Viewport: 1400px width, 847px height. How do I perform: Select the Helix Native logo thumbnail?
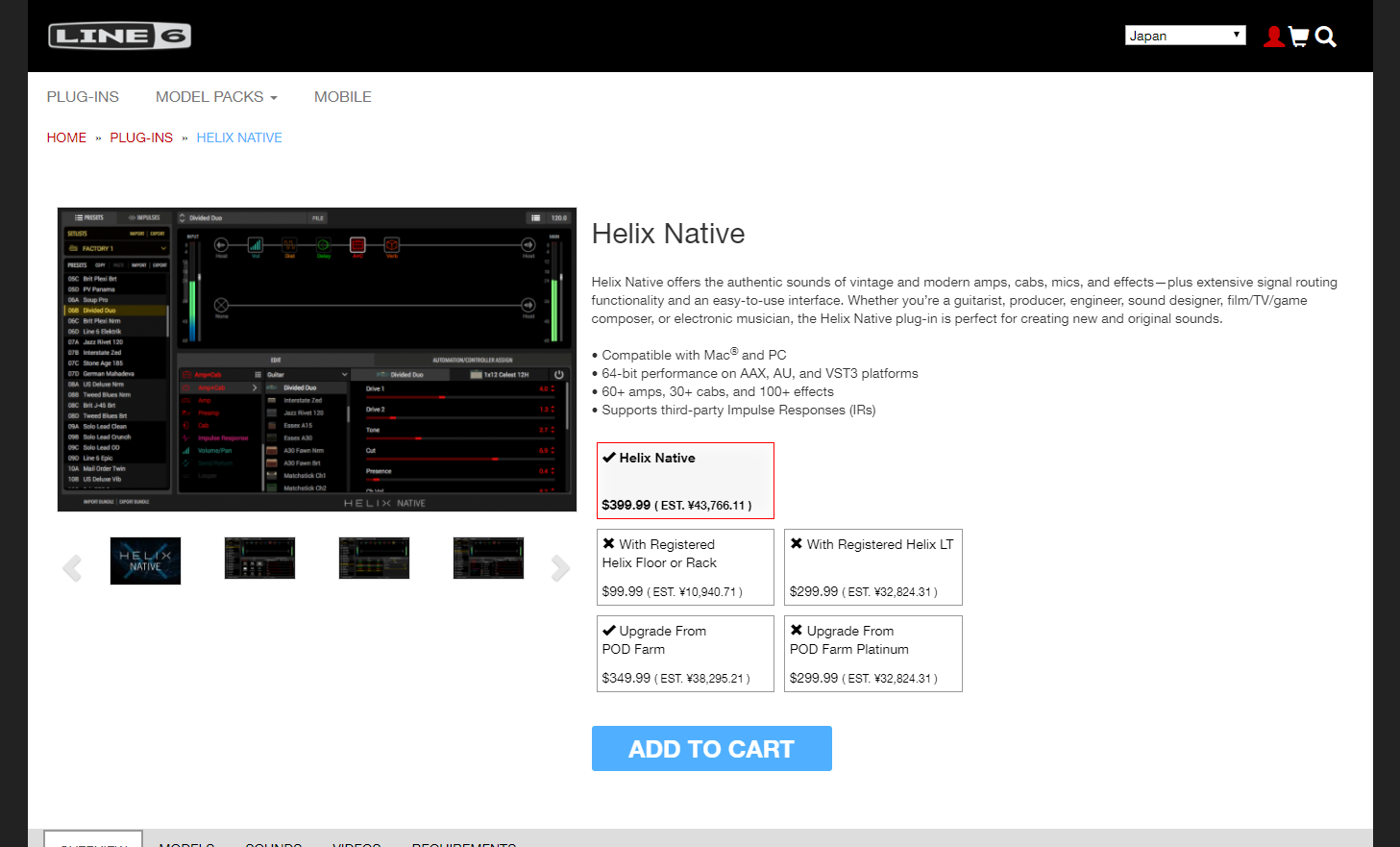[145, 561]
